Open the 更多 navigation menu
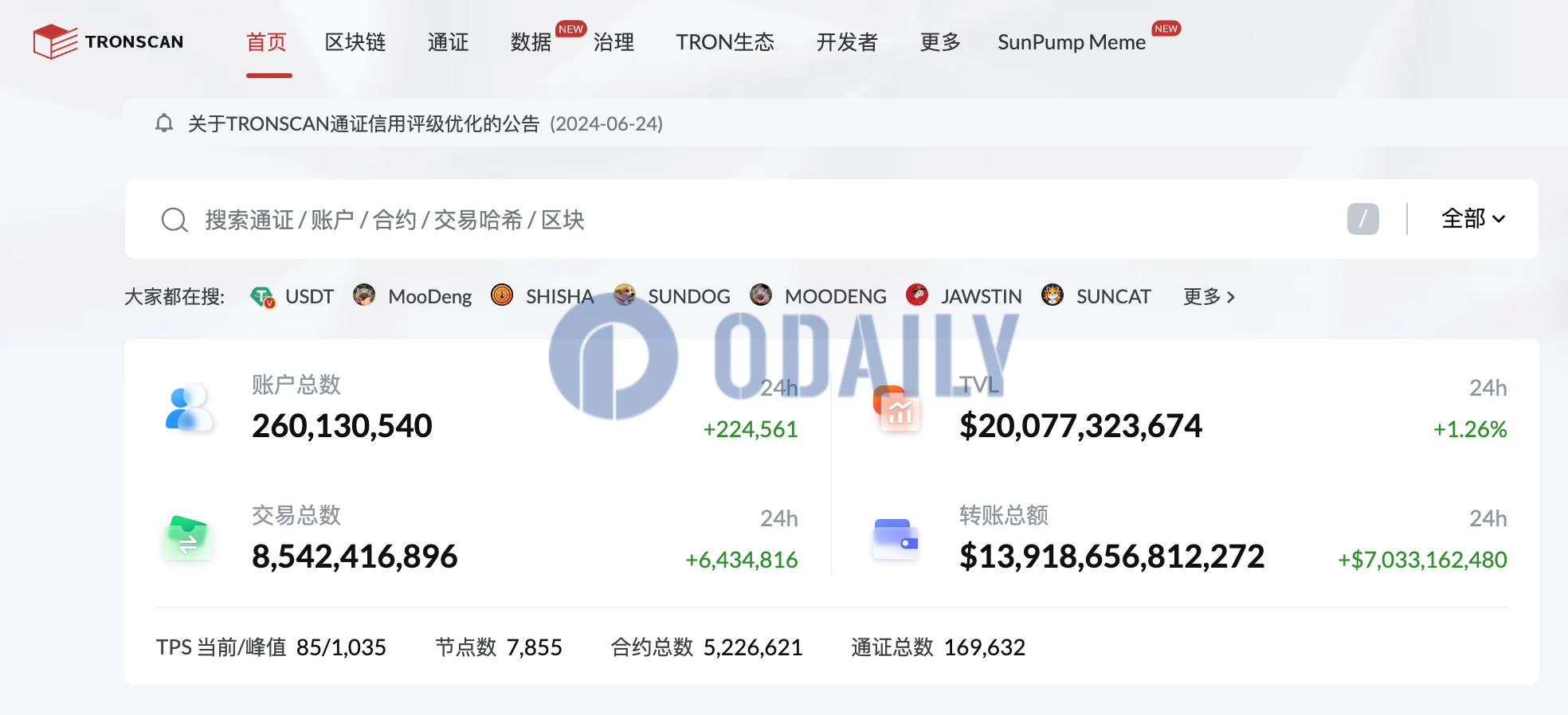The image size is (1568, 715). (940, 42)
